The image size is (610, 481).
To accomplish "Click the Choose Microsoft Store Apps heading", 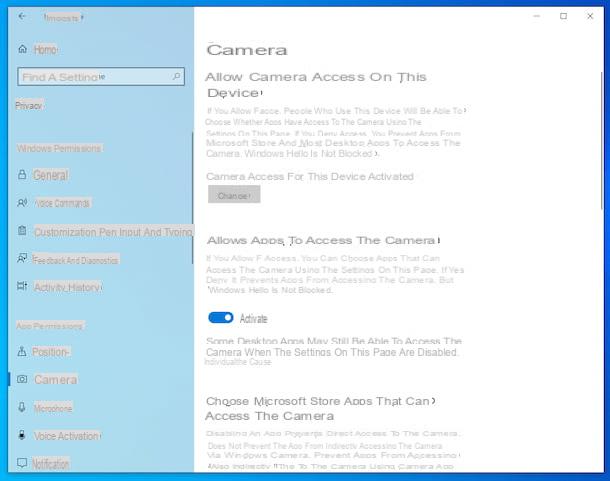I will coord(321,409).
